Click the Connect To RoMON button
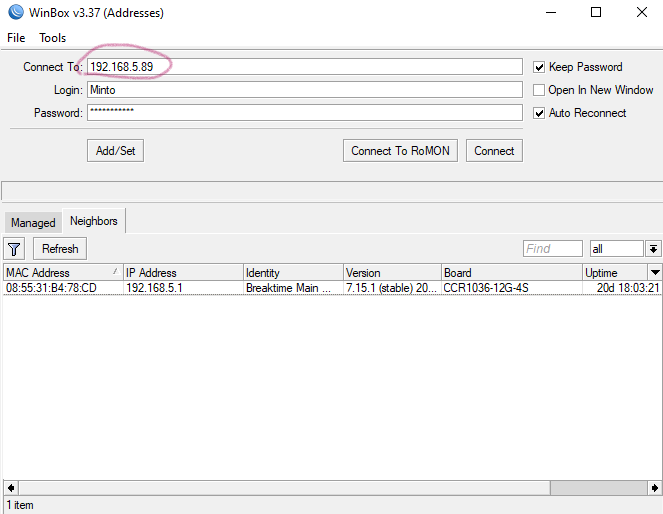 click(x=400, y=150)
